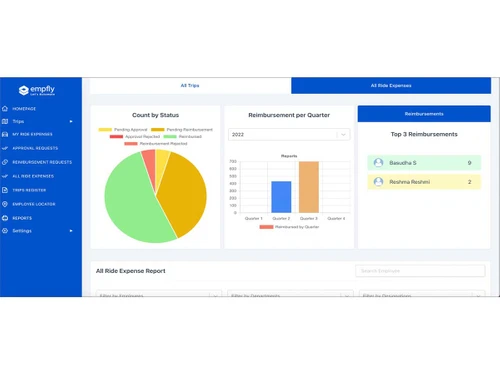Viewport: 500px width, 375px height.
Task: Switch to the All Trips tab
Action: coord(190,86)
